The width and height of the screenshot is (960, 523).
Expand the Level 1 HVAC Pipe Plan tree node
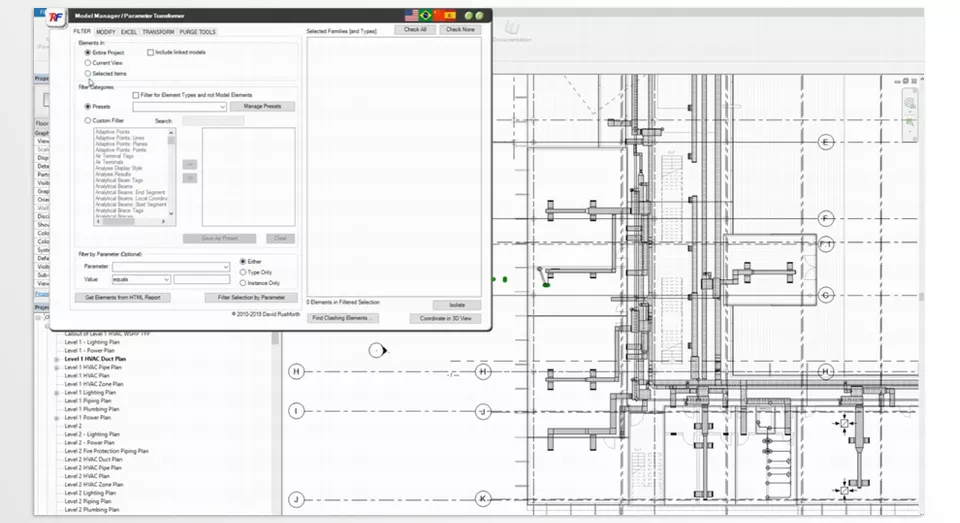(57, 368)
